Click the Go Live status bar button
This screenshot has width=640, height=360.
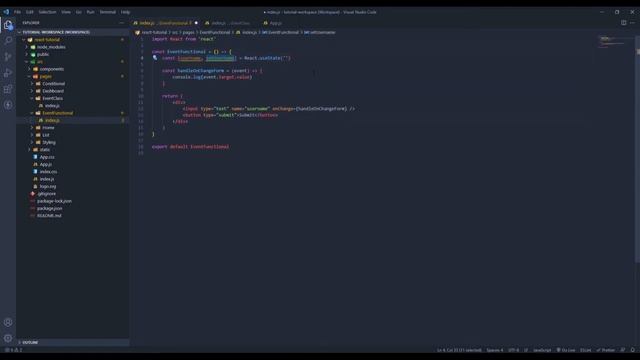[566, 350]
